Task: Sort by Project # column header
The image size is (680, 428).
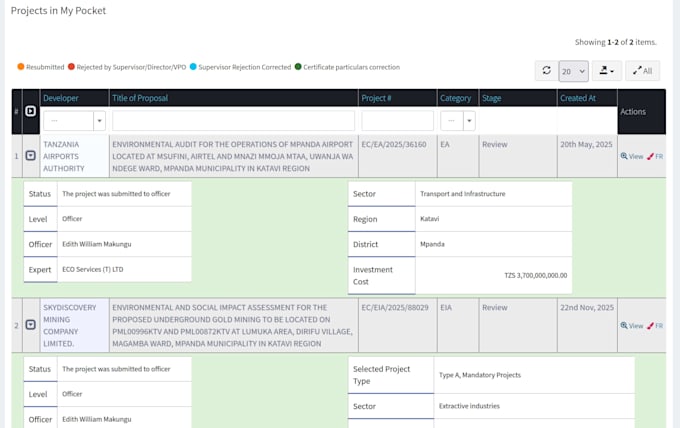Action: 376,98
